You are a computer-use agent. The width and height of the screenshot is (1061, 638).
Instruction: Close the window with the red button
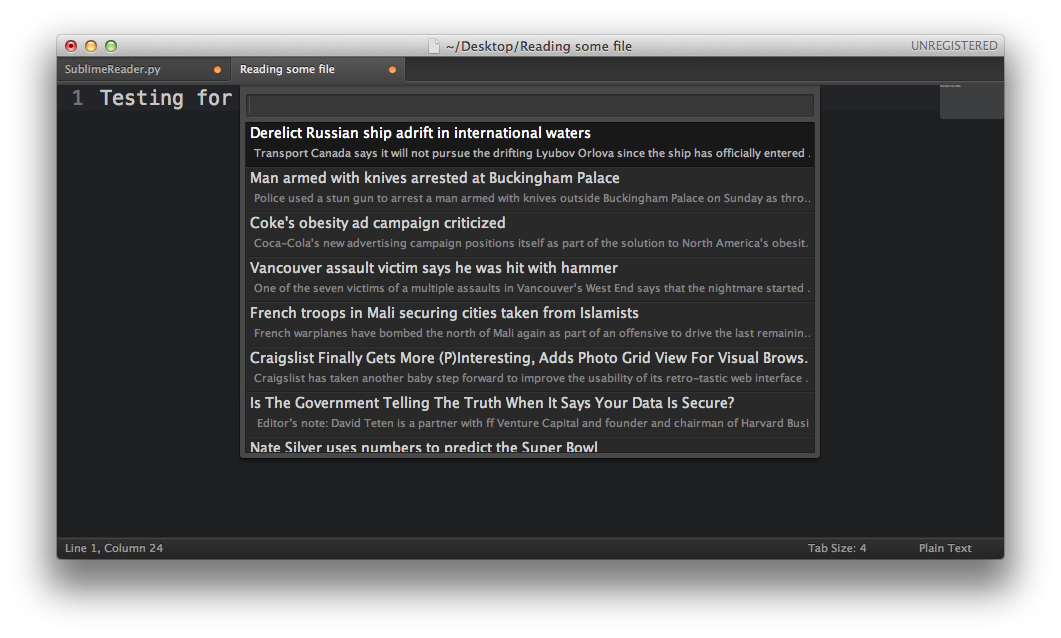pyautogui.click(x=71, y=46)
